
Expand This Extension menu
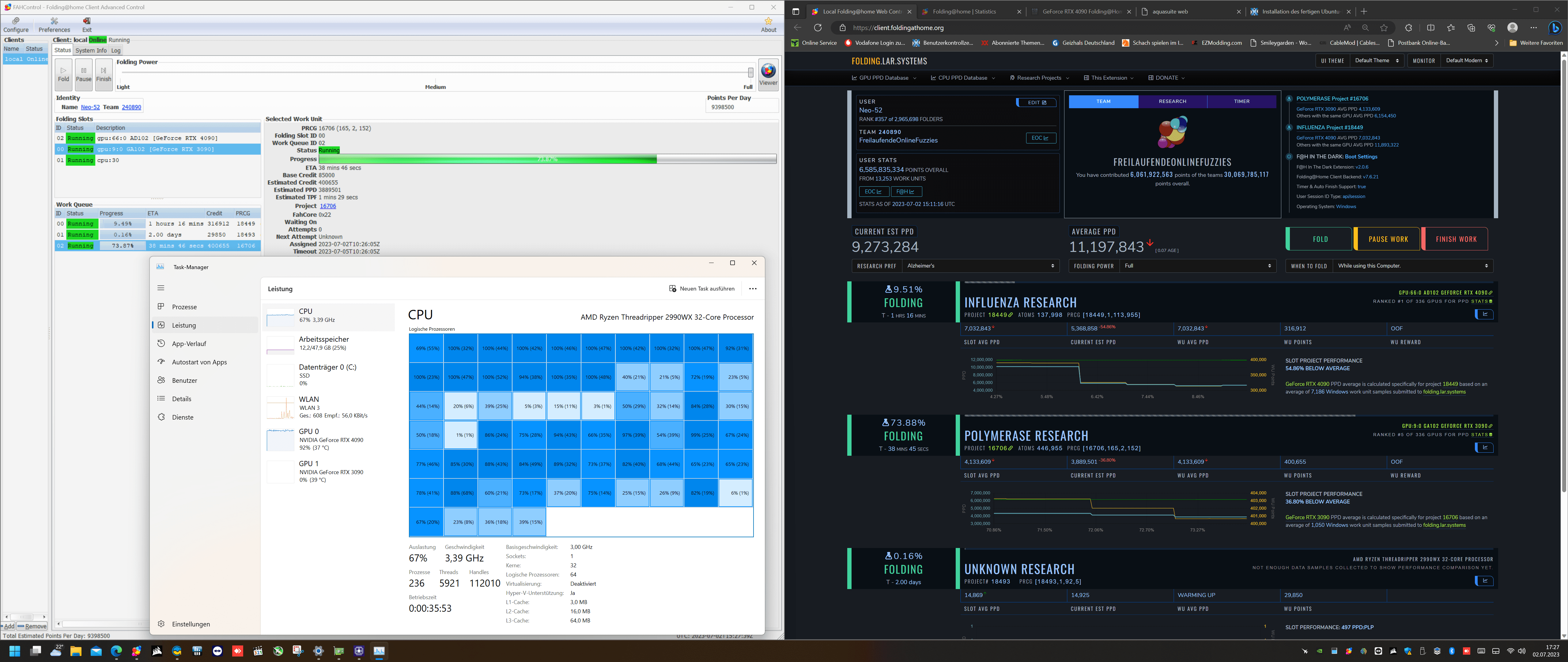1109,78
